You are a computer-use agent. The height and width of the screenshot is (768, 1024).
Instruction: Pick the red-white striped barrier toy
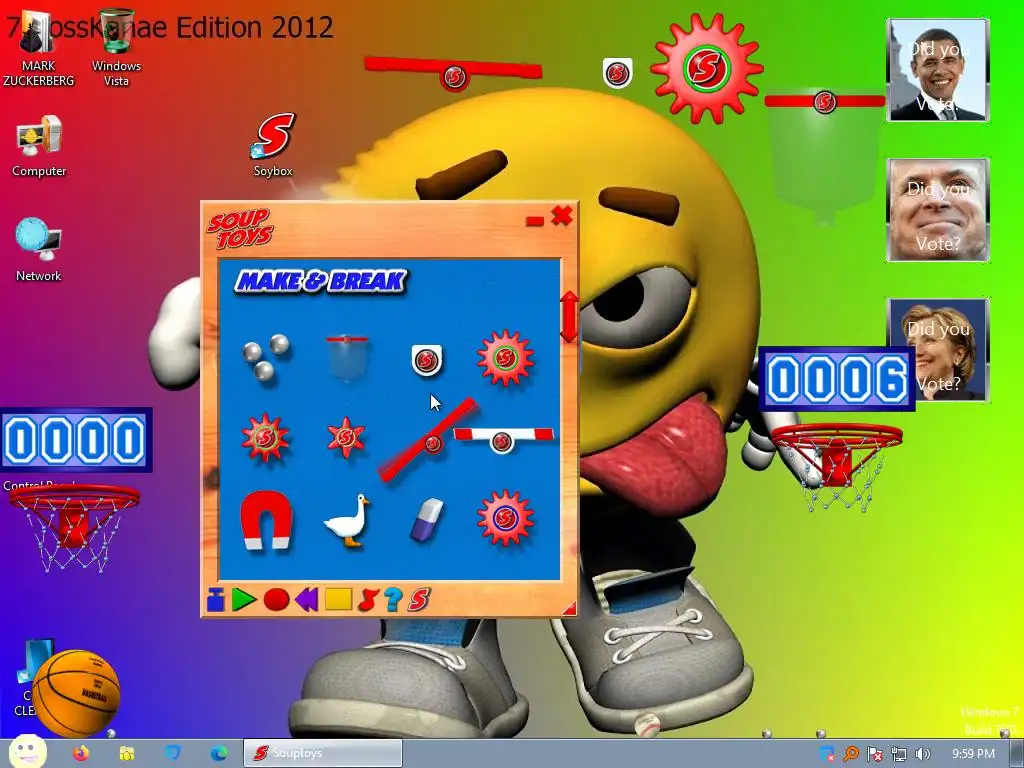[503, 438]
